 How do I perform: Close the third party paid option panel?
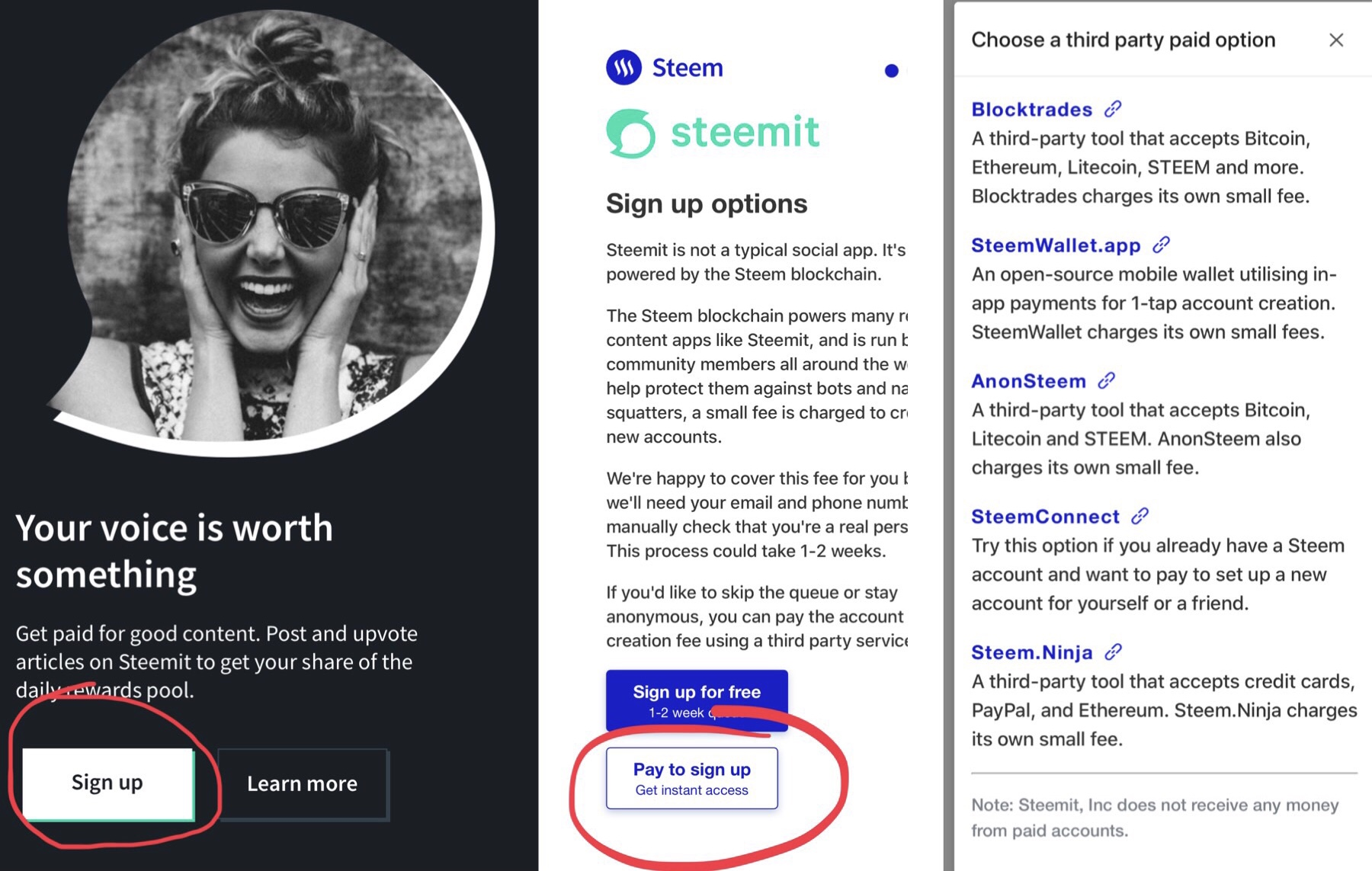[x=1336, y=40]
